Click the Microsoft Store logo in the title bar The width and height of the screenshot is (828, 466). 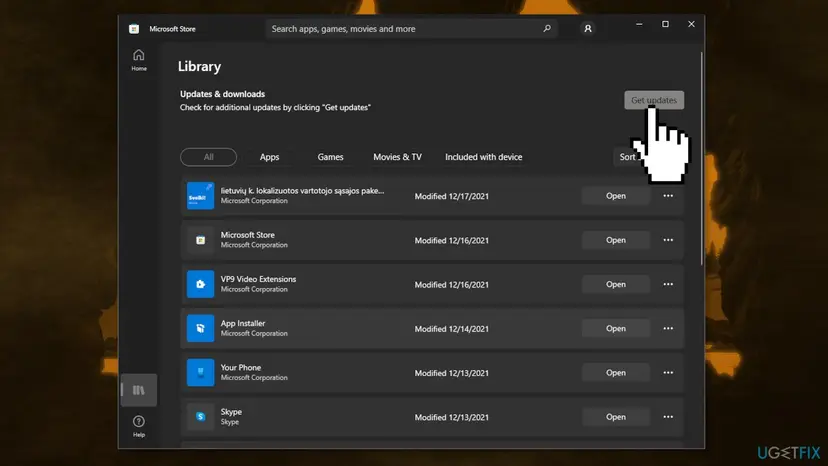pos(134,29)
